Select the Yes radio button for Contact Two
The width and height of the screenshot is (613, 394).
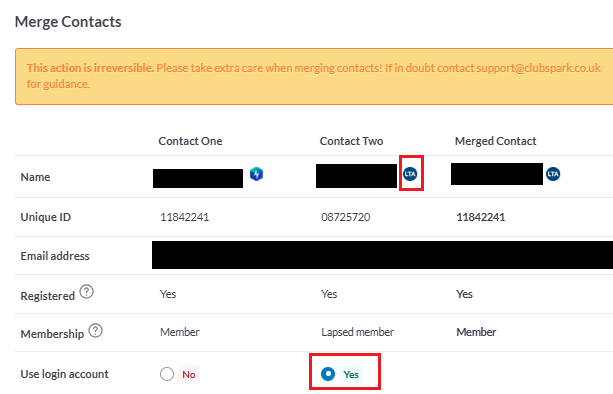click(x=328, y=374)
